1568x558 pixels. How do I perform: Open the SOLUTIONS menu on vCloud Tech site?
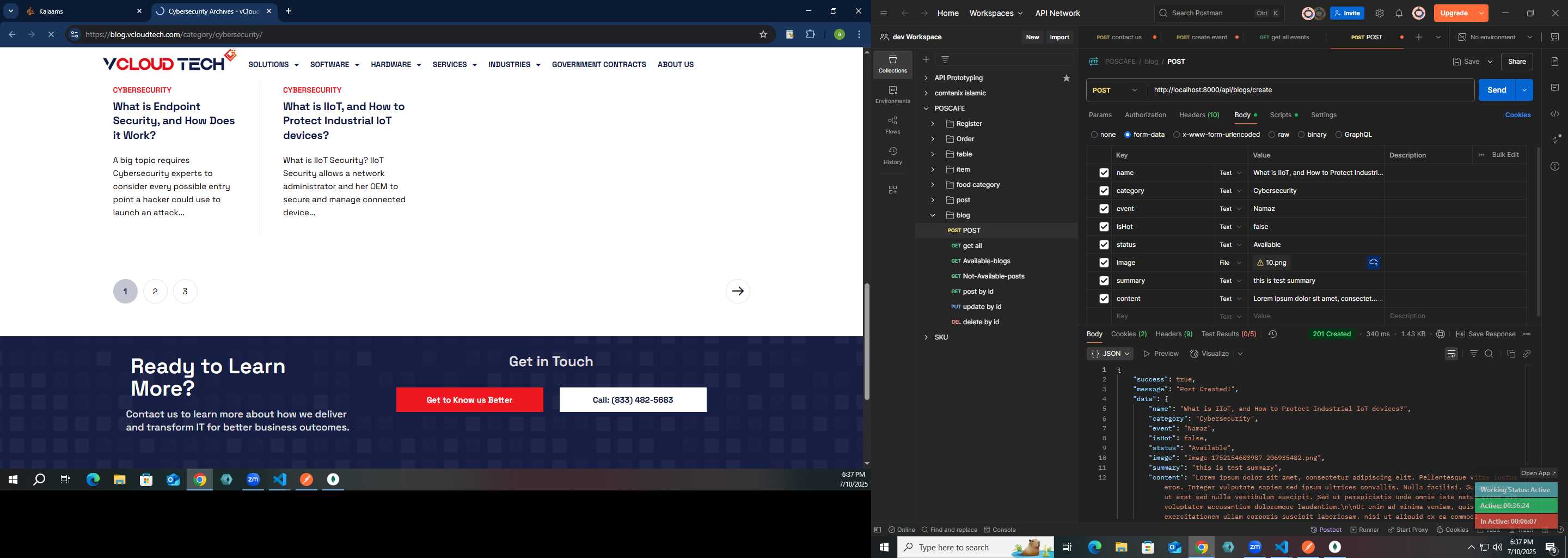point(273,64)
